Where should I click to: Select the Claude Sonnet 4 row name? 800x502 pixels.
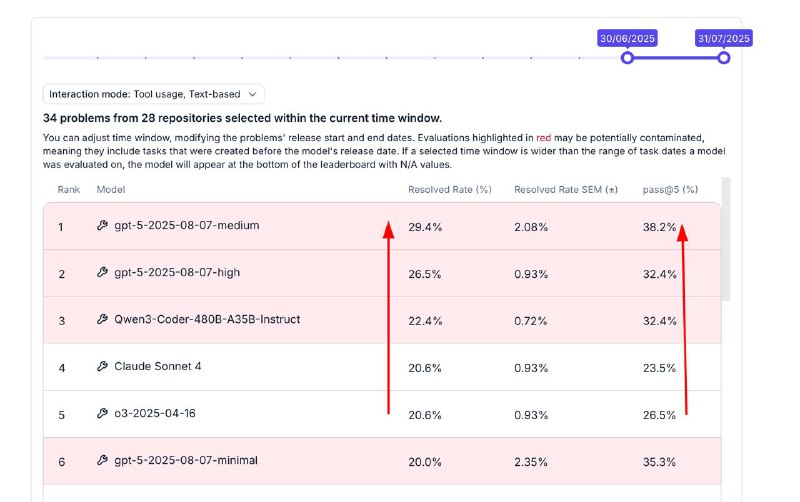157,367
